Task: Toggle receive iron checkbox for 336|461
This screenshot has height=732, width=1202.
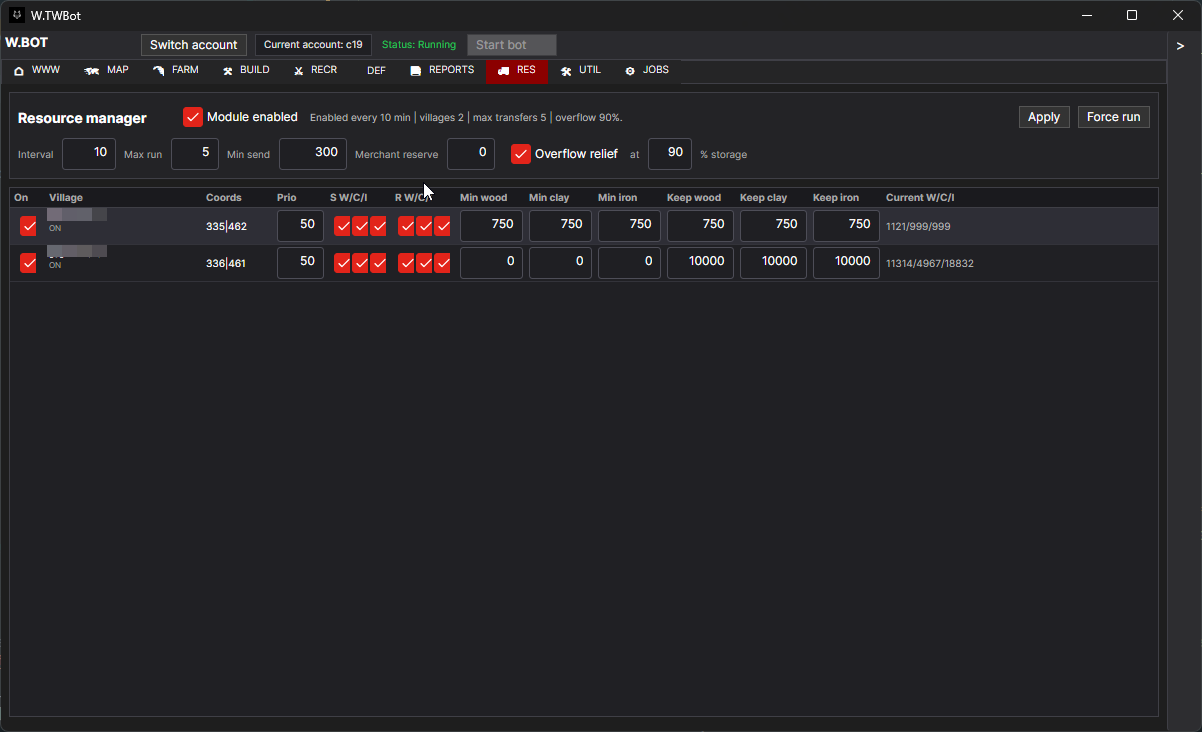Action: [443, 263]
